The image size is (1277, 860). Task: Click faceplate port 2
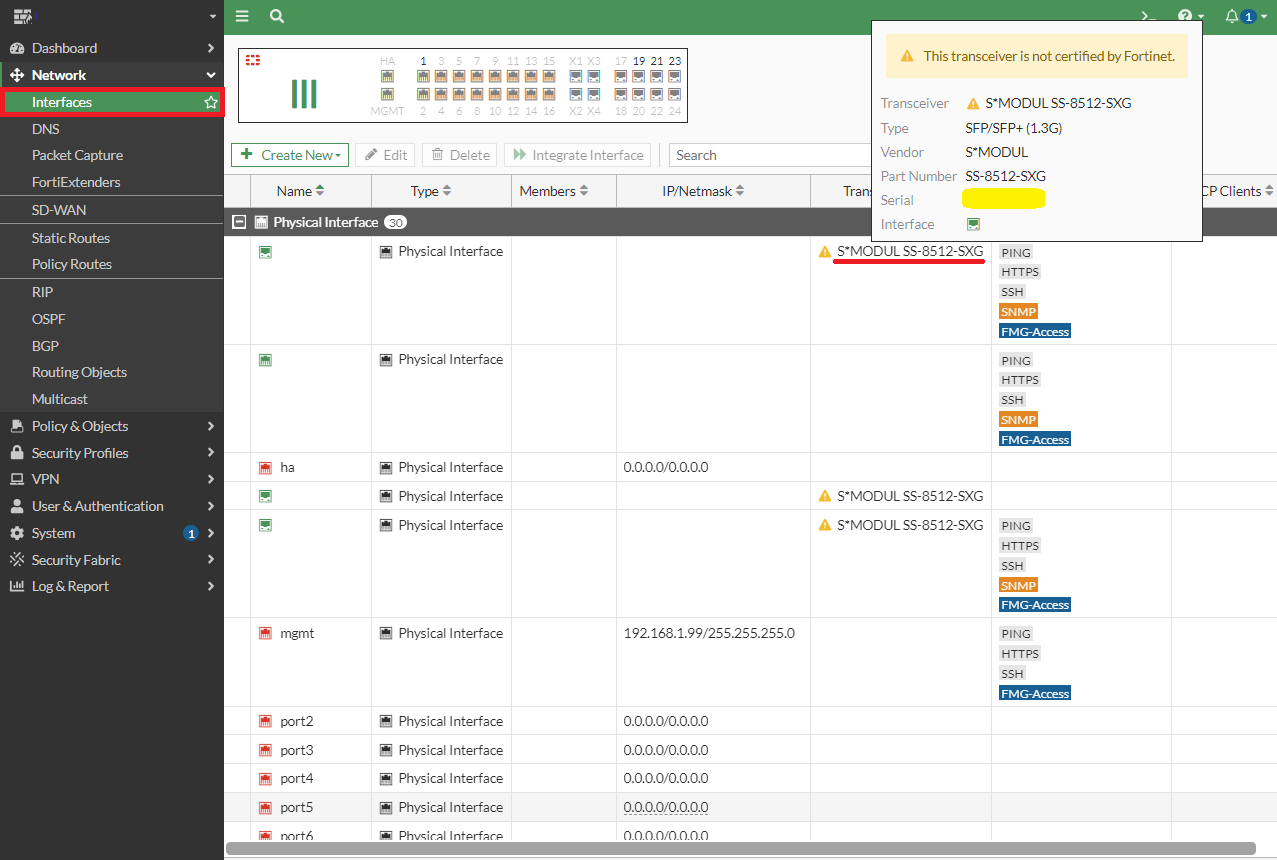[x=423, y=94]
